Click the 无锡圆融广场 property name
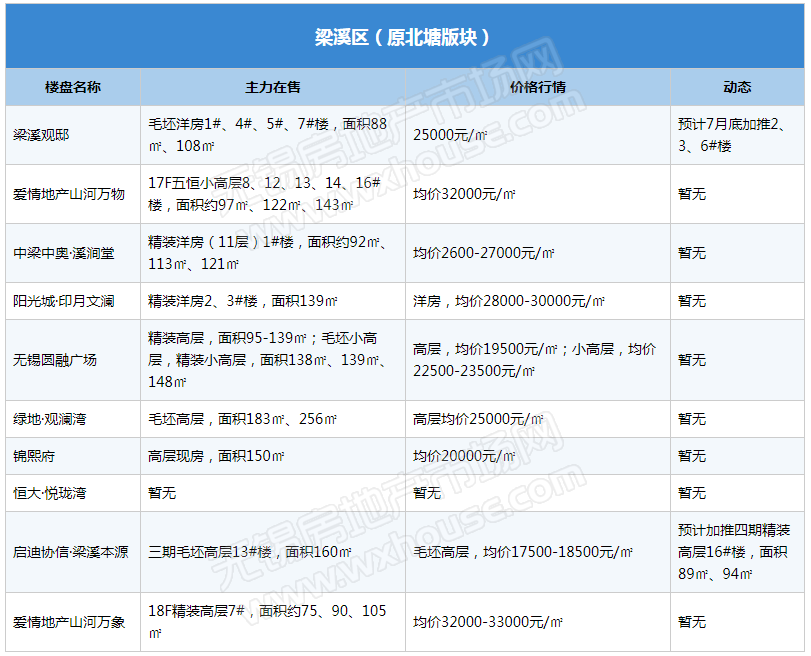Screen dimensions: 811x656 (x=55, y=360)
